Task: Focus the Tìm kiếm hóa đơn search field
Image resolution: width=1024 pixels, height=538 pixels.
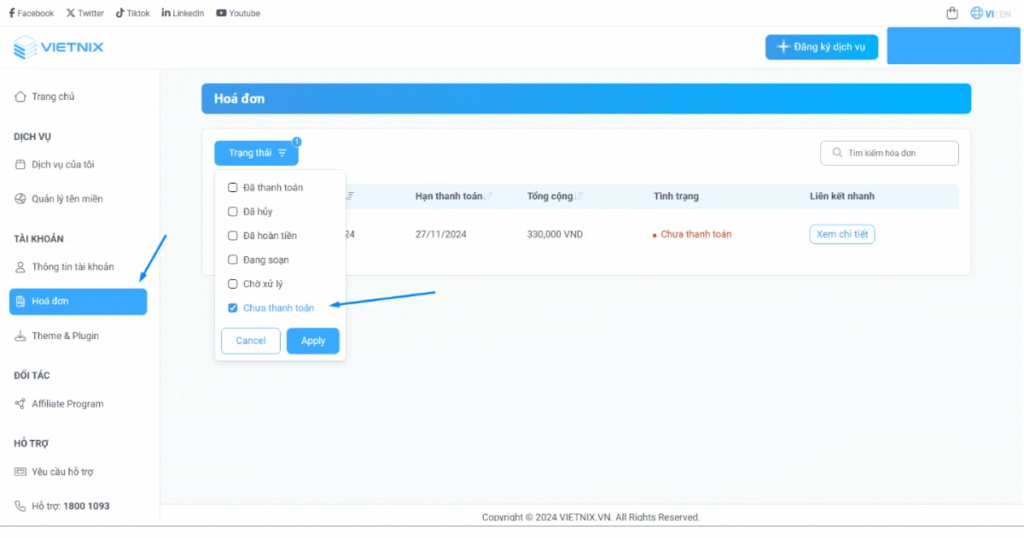Action: tap(895, 153)
